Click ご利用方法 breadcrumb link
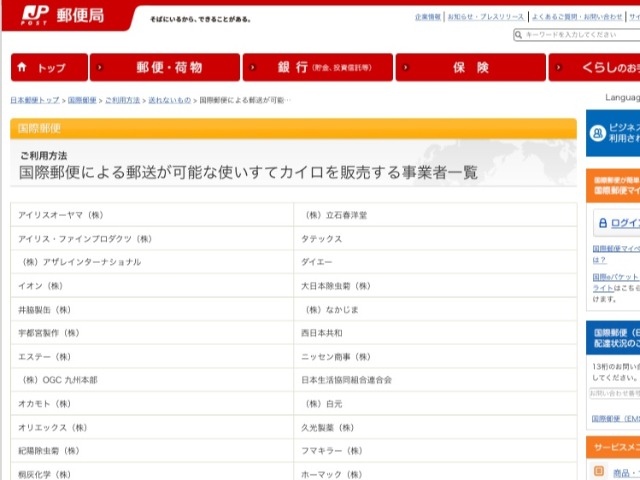Screen dimensions: 640x480 (122, 100)
